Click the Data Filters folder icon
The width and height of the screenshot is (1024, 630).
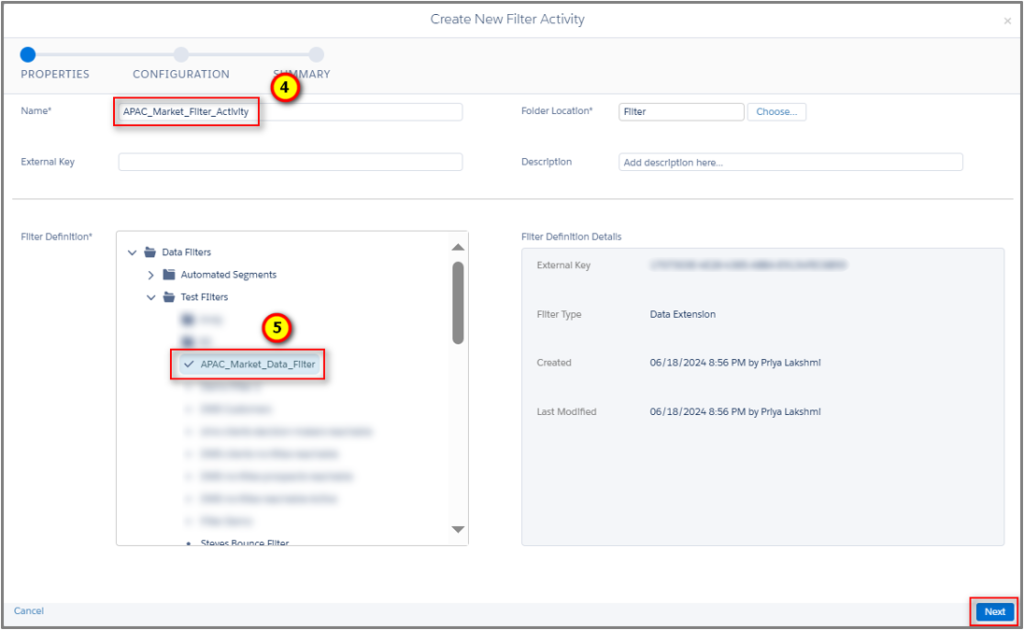[150, 252]
